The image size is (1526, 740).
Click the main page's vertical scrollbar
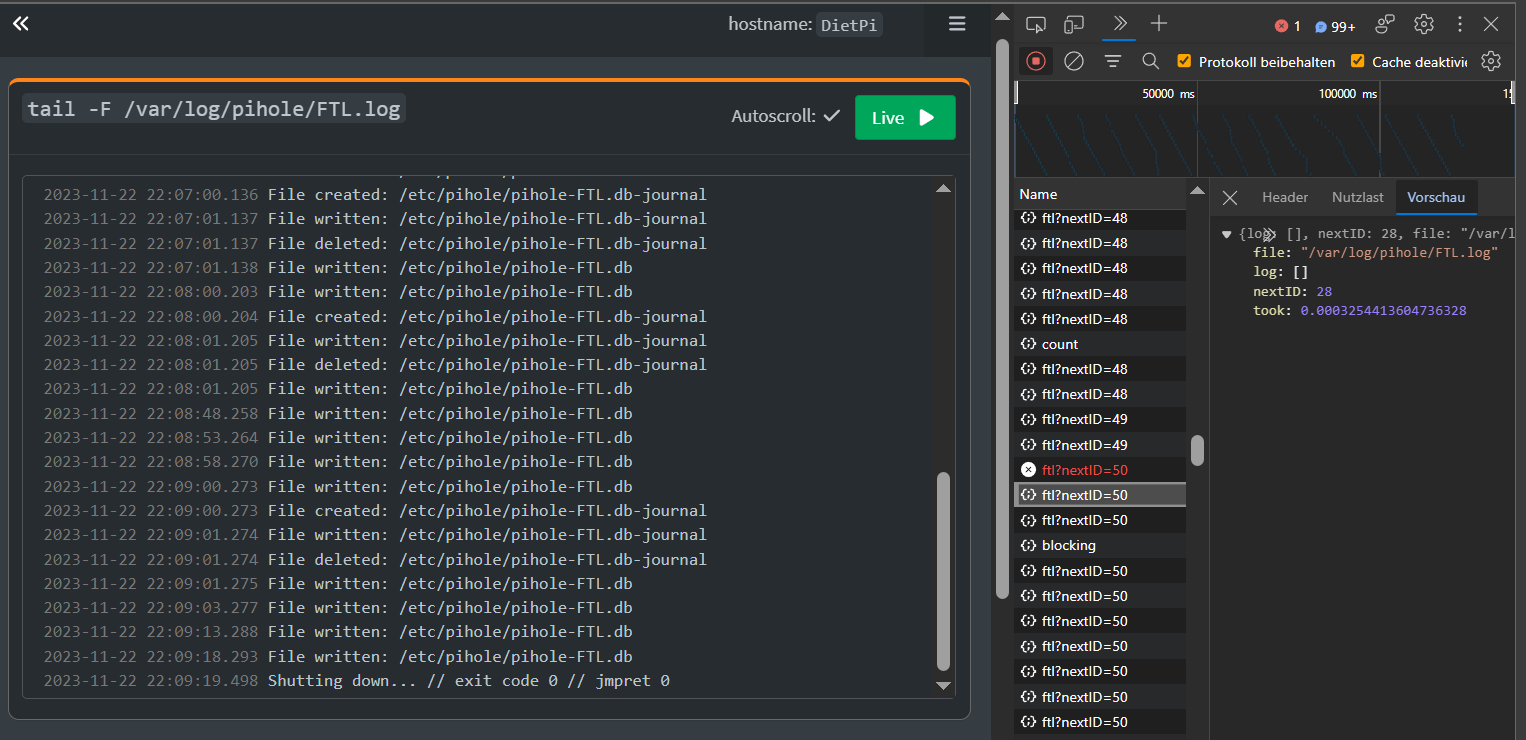tap(1002, 320)
